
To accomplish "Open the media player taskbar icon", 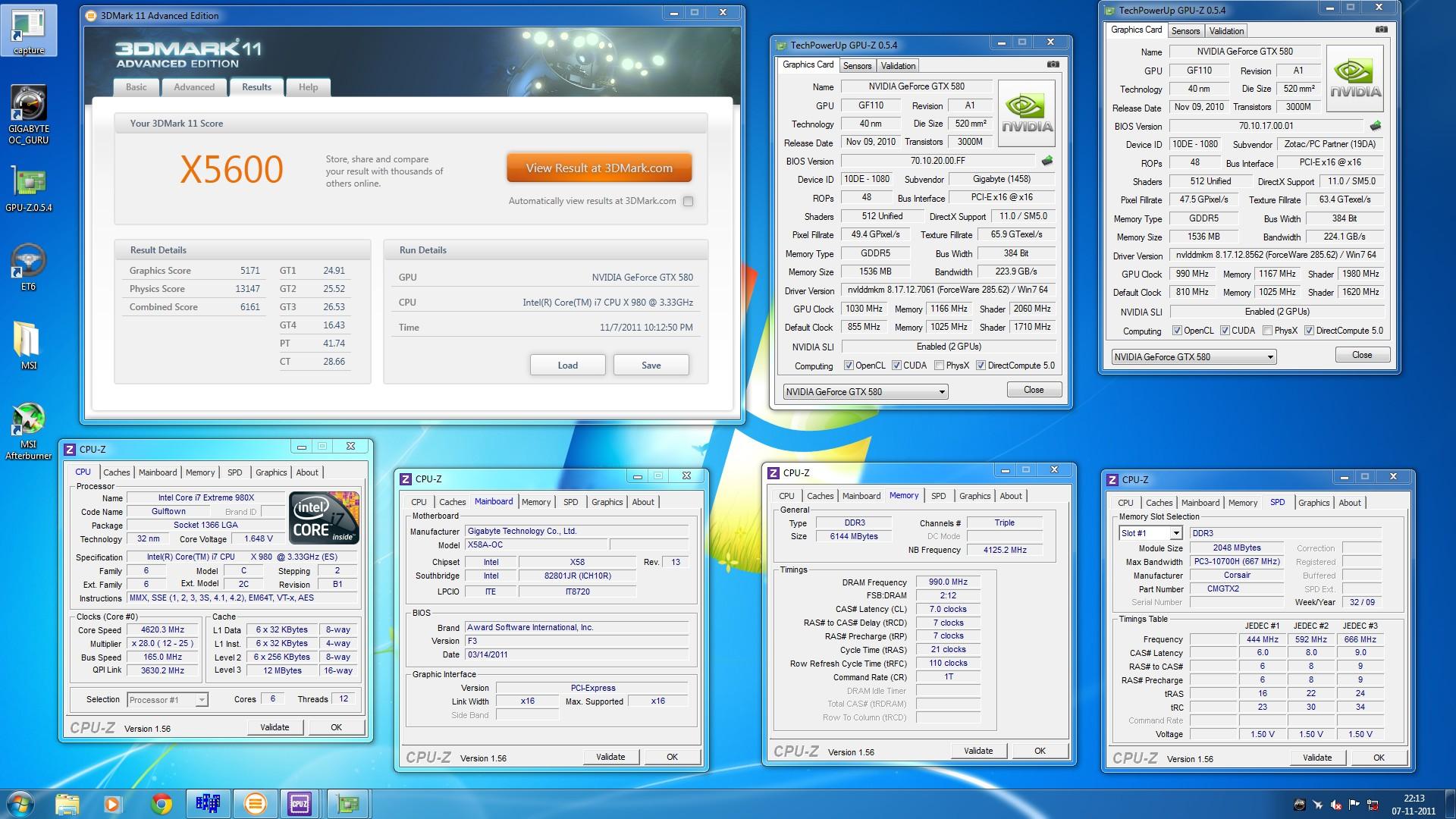I will [x=112, y=803].
